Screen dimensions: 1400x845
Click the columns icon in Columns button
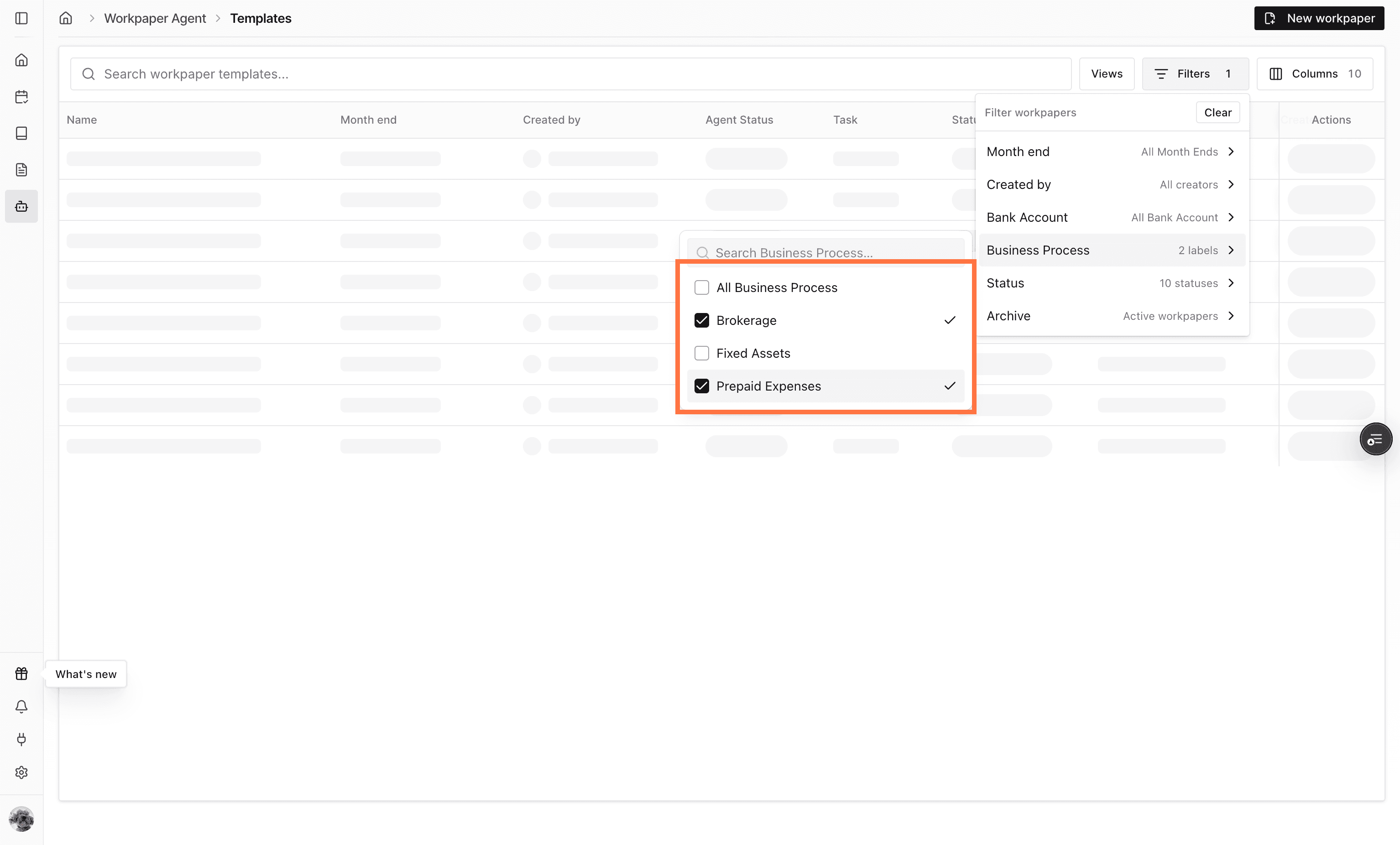click(x=1275, y=74)
